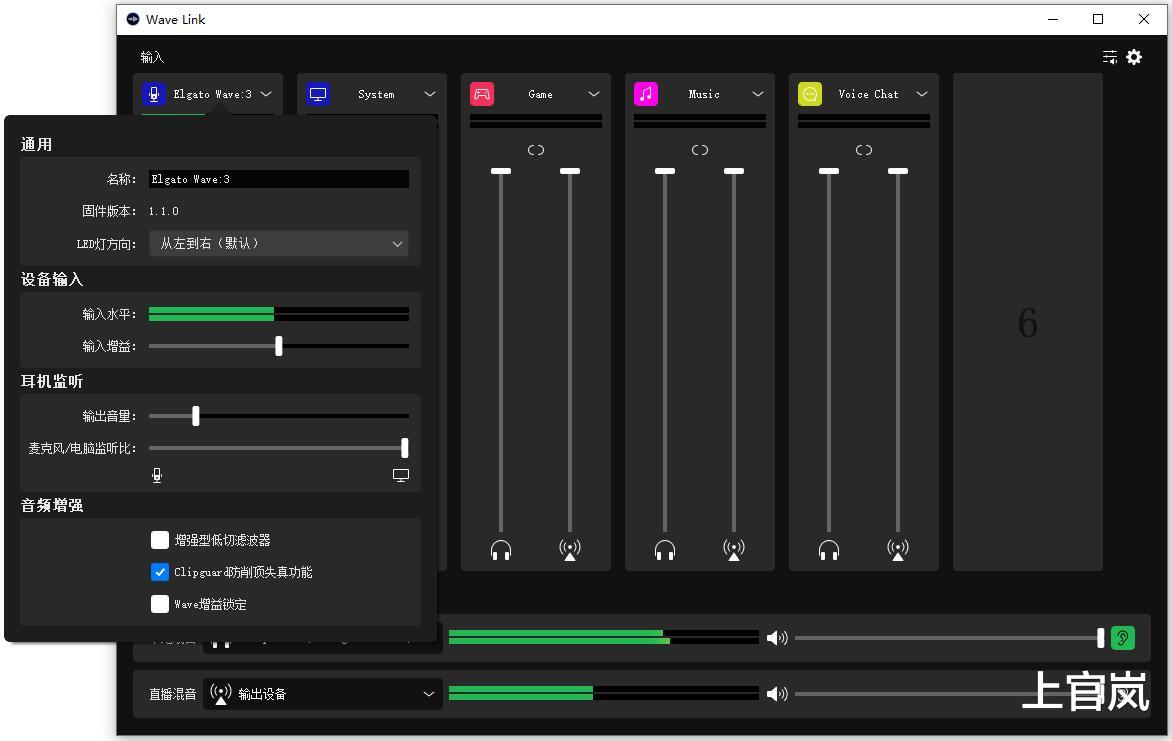Image resolution: width=1172 pixels, height=741 pixels.
Task: Open the Wave Link settings gear
Action: click(1134, 57)
